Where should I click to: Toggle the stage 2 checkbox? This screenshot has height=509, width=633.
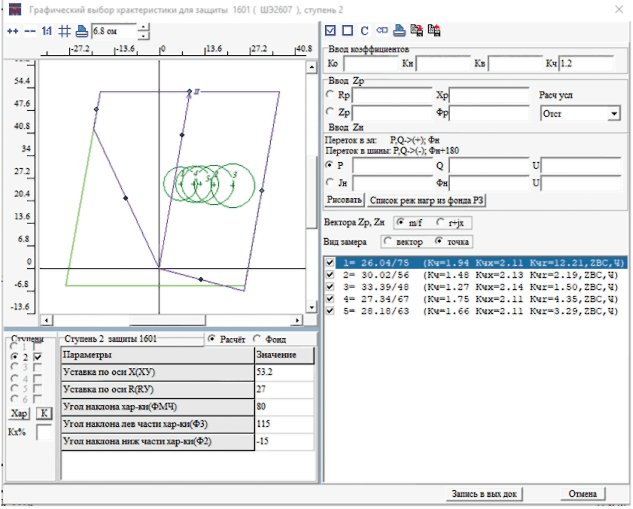pyautogui.click(x=38, y=357)
